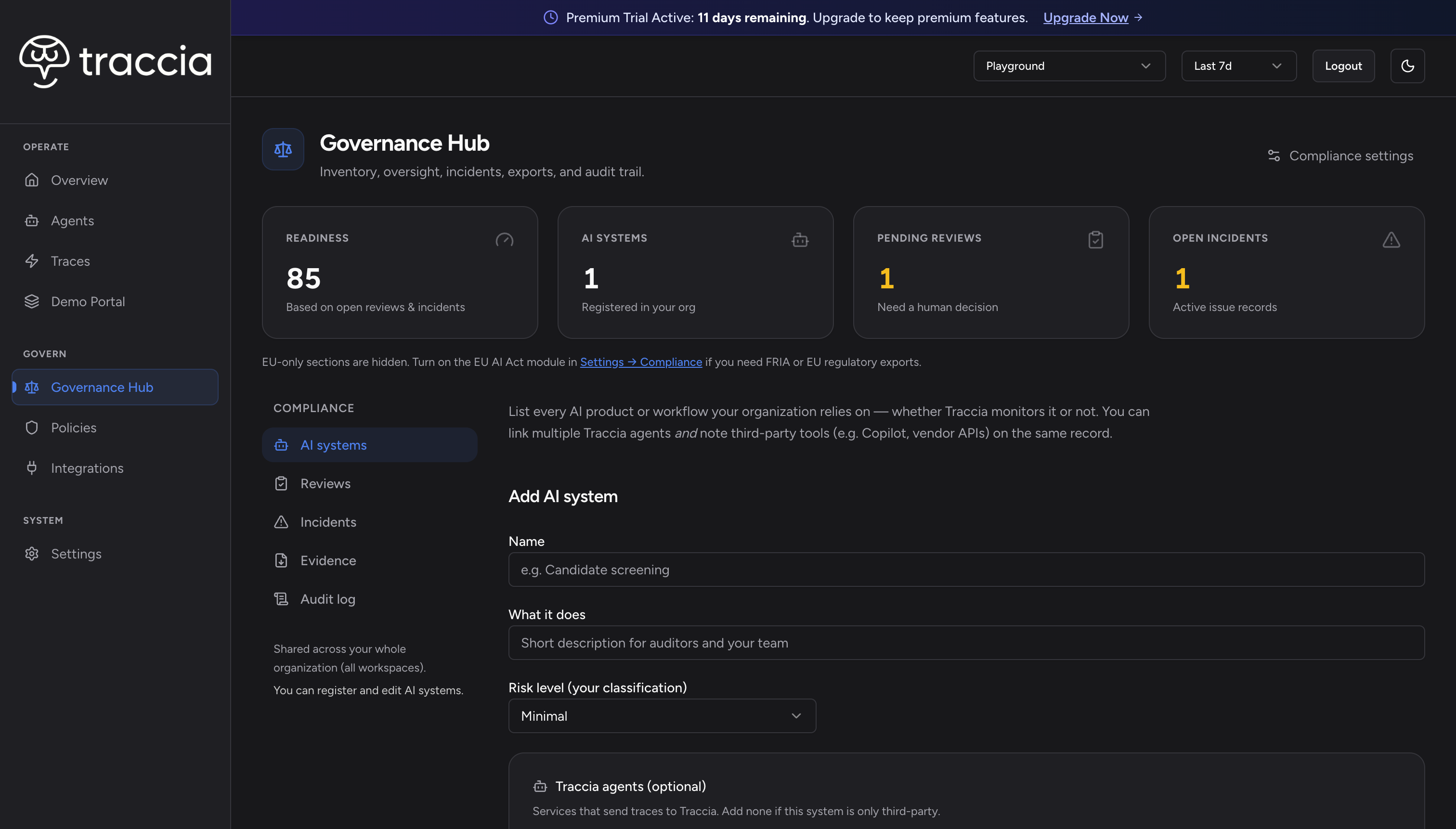The width and height of the screenshot is (1456, 829).
Task: Click the Traccia agents section robot icon
Action: [x=540, y=786]
